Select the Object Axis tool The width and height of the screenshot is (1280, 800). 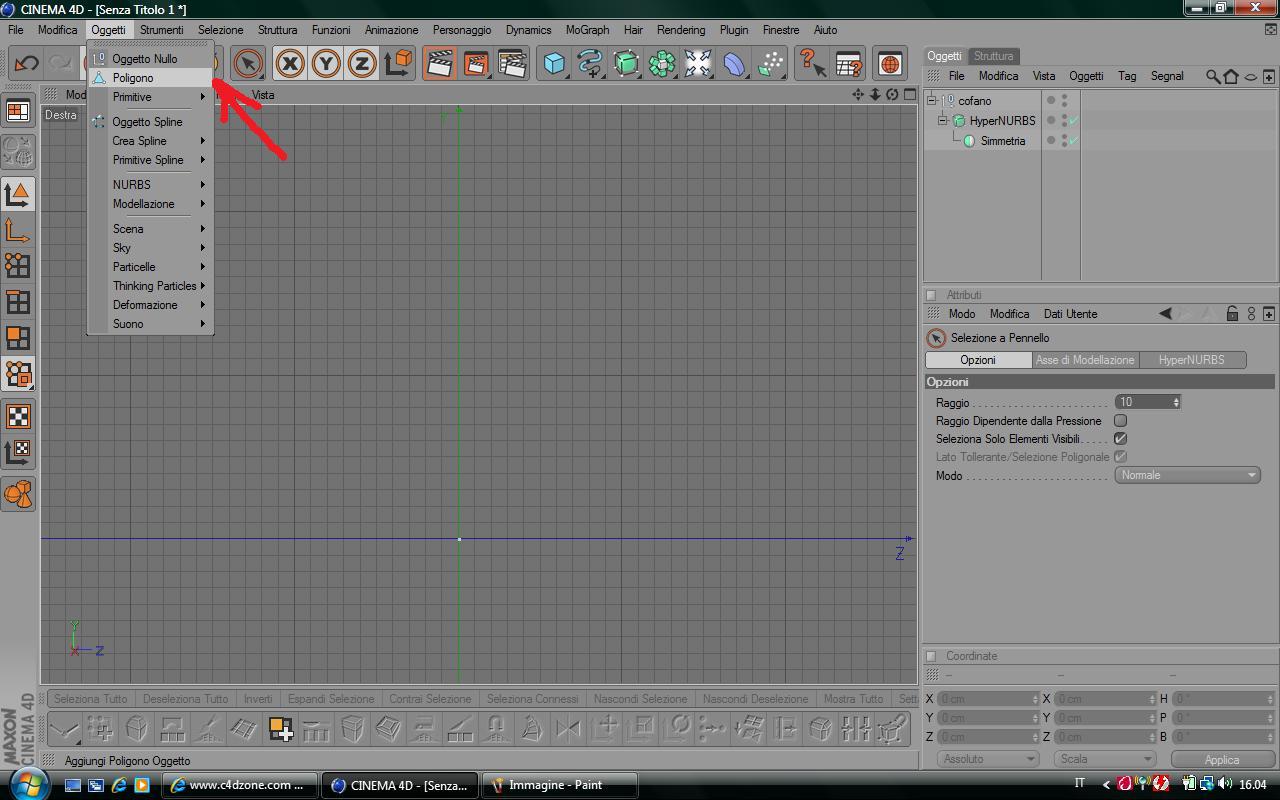(18, 230)
